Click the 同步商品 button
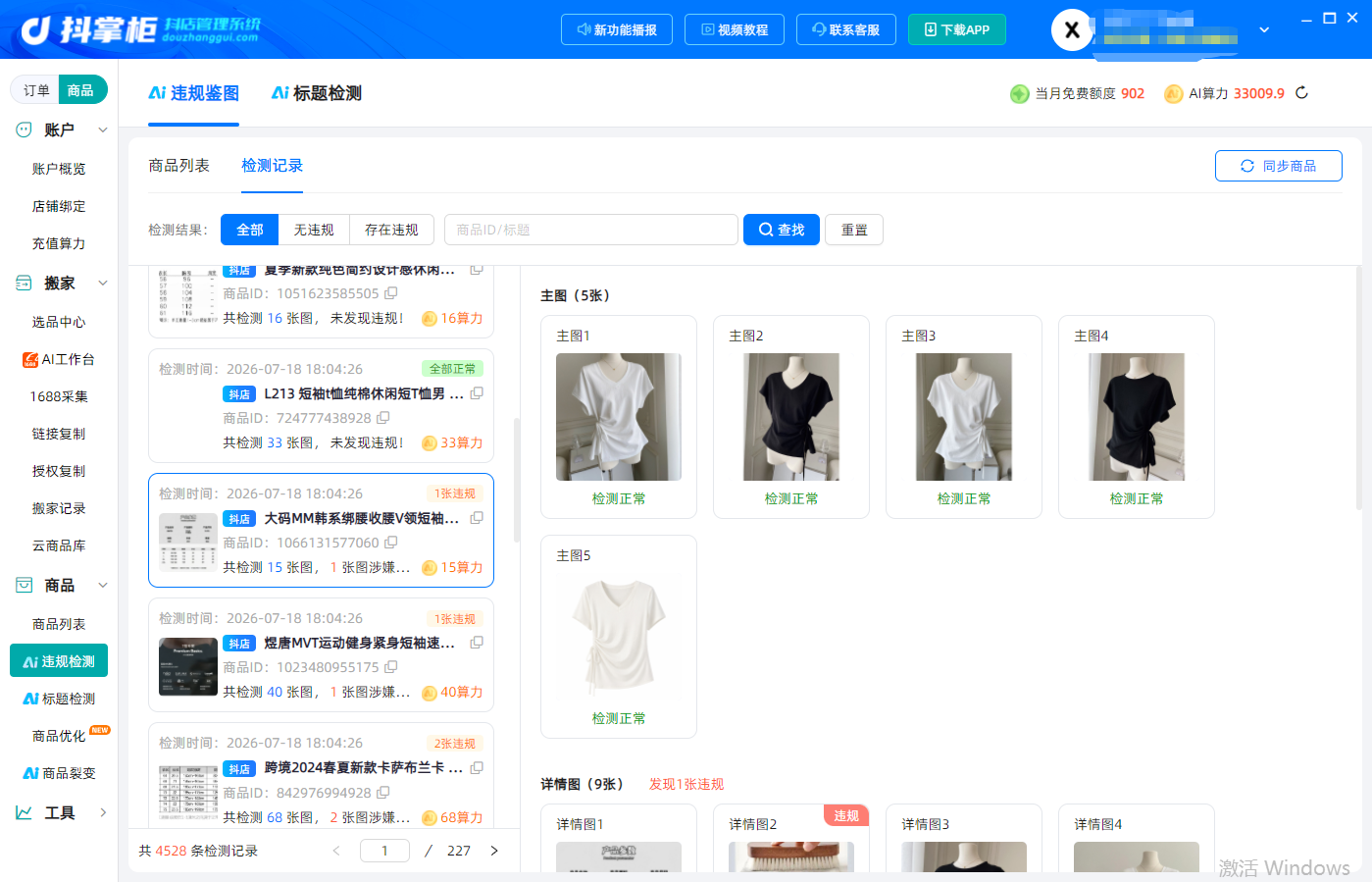 click(x=1279, y=166)
